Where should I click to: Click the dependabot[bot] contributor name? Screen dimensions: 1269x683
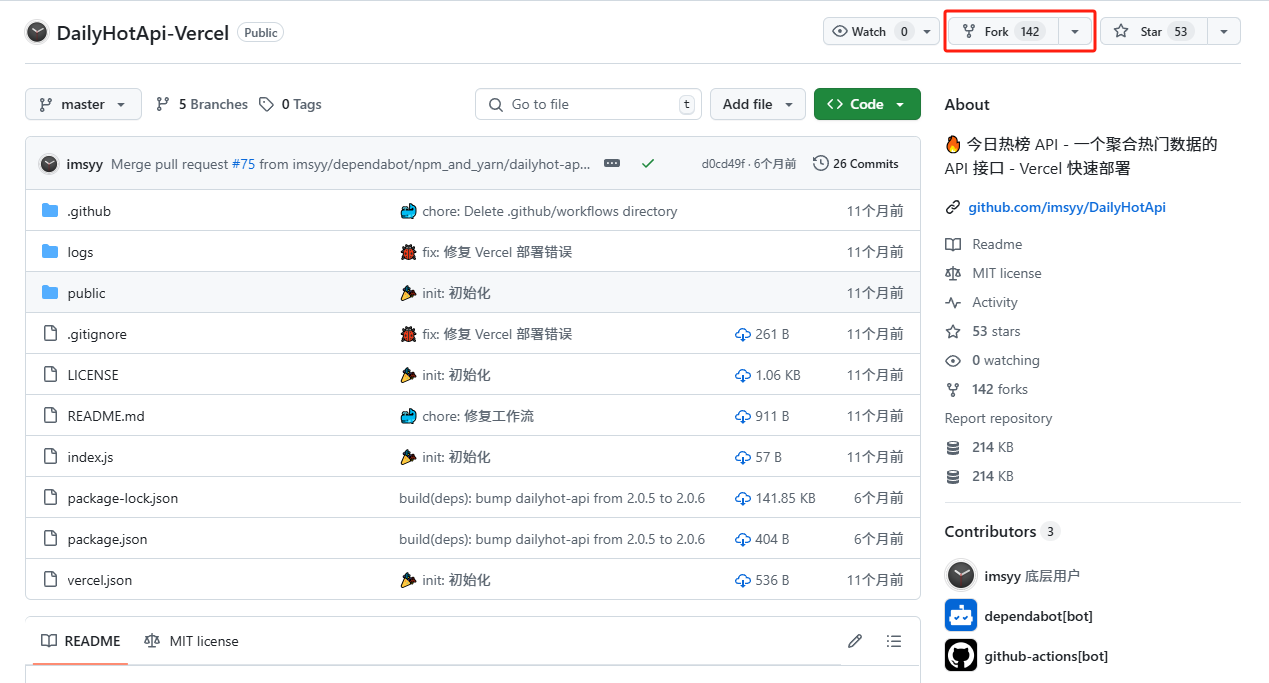1039,616
